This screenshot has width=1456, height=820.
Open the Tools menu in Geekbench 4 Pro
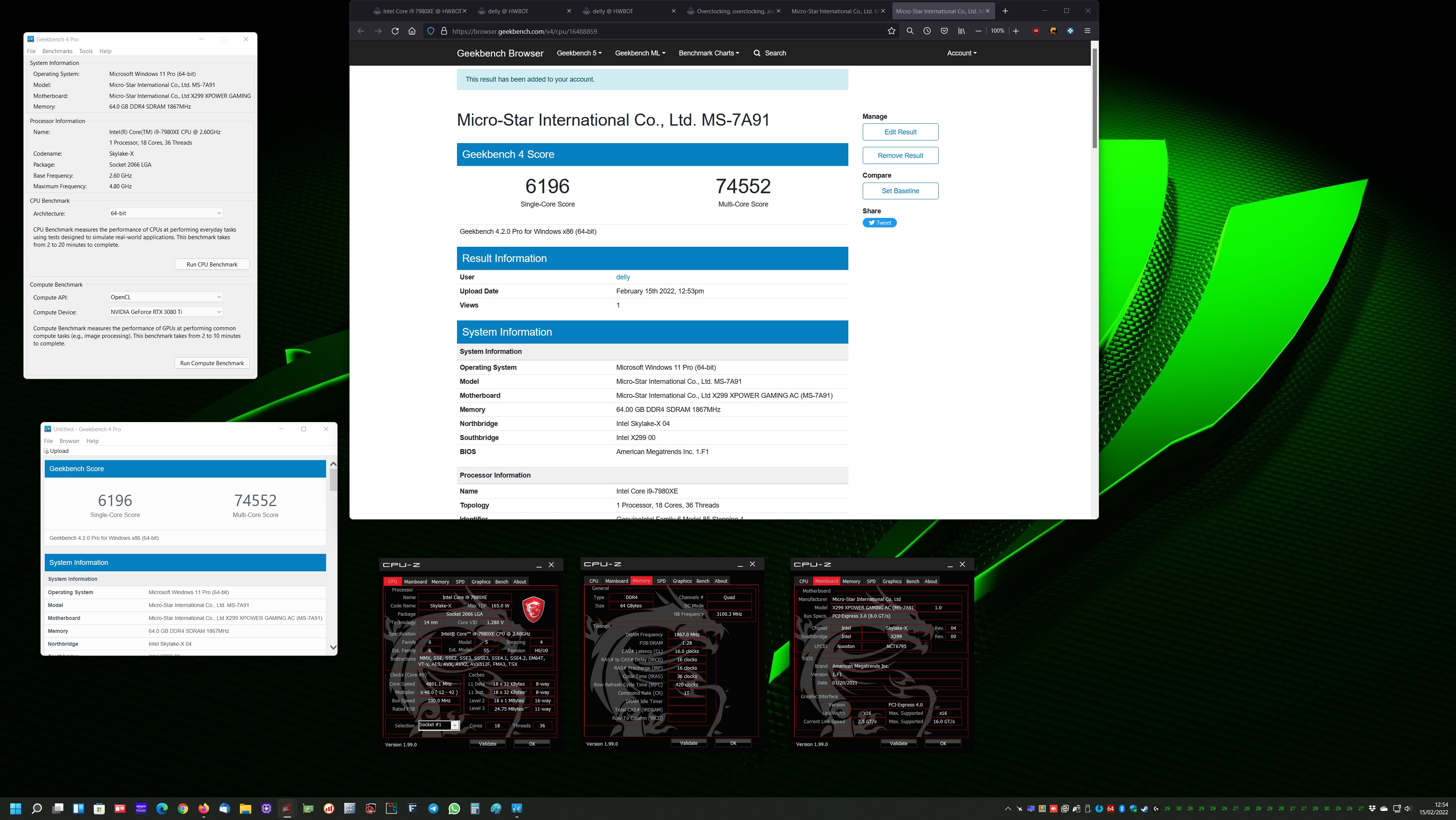pos(86,51)
